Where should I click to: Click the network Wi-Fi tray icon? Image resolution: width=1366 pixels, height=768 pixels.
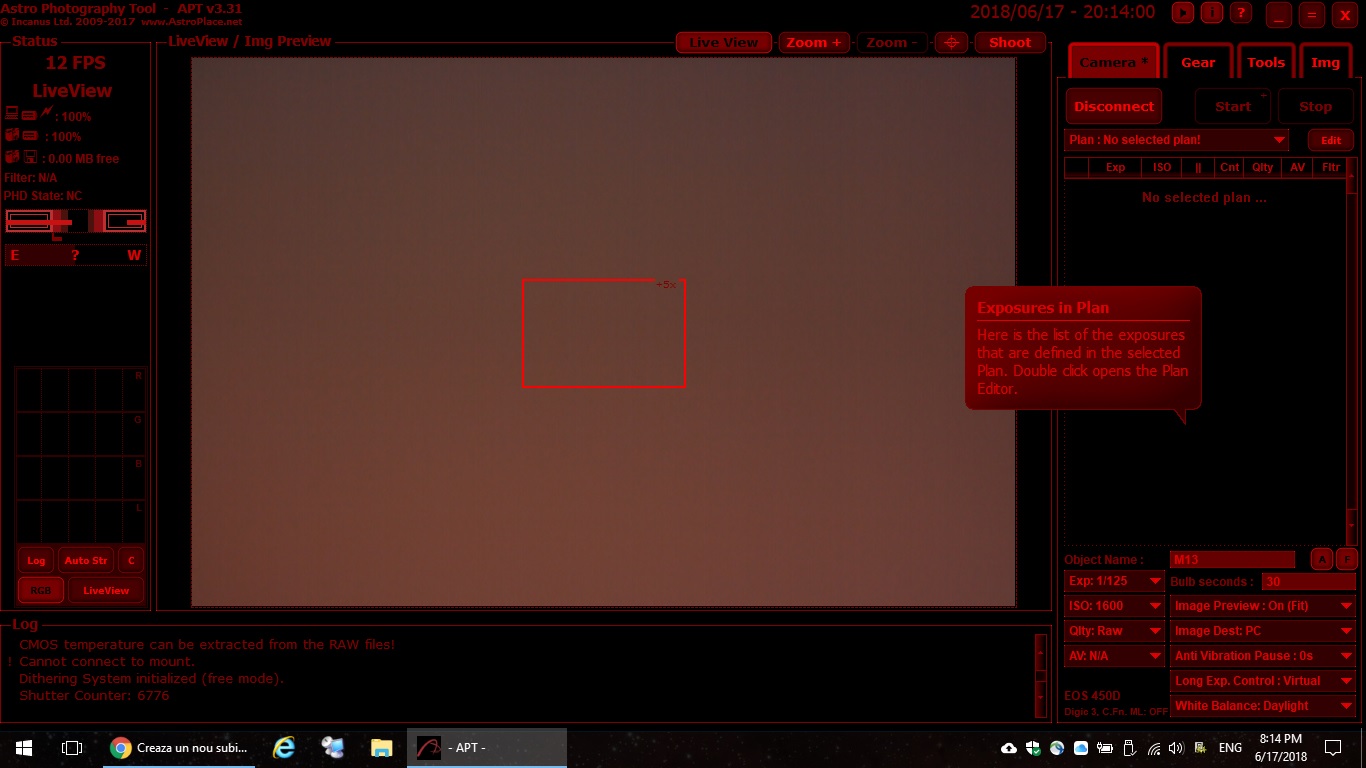click(1154, 748)
